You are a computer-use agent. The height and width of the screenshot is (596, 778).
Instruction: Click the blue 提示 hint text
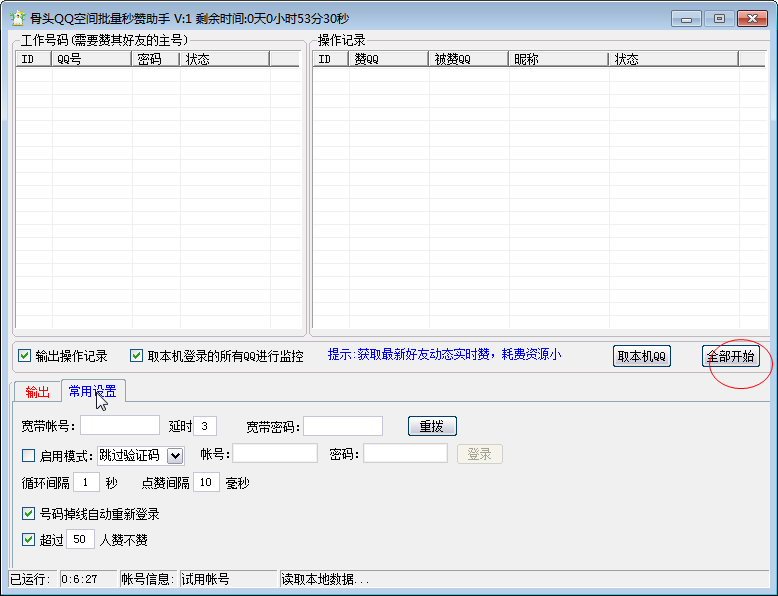(445, 354)
